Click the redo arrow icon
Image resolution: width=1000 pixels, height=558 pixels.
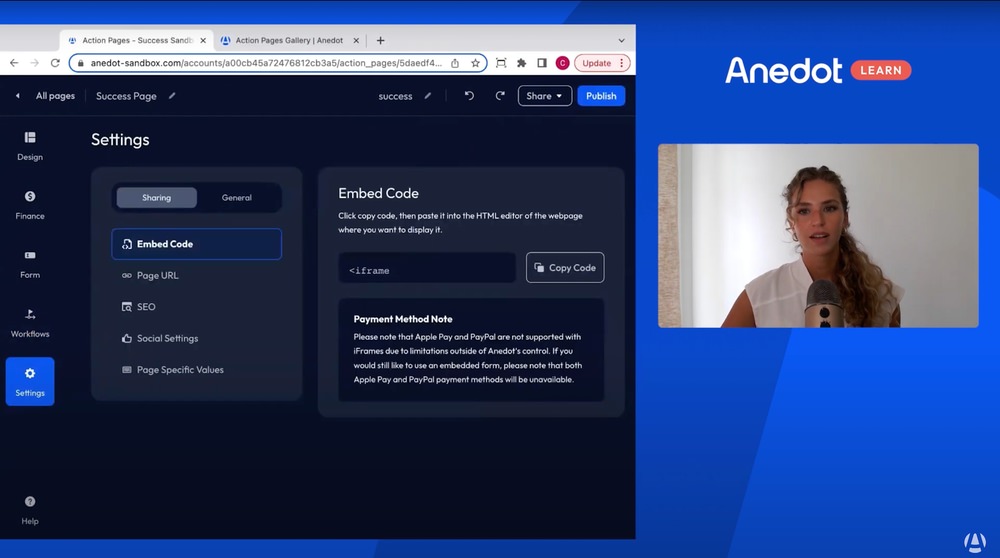pyautogui.click(x=500, y=96)
